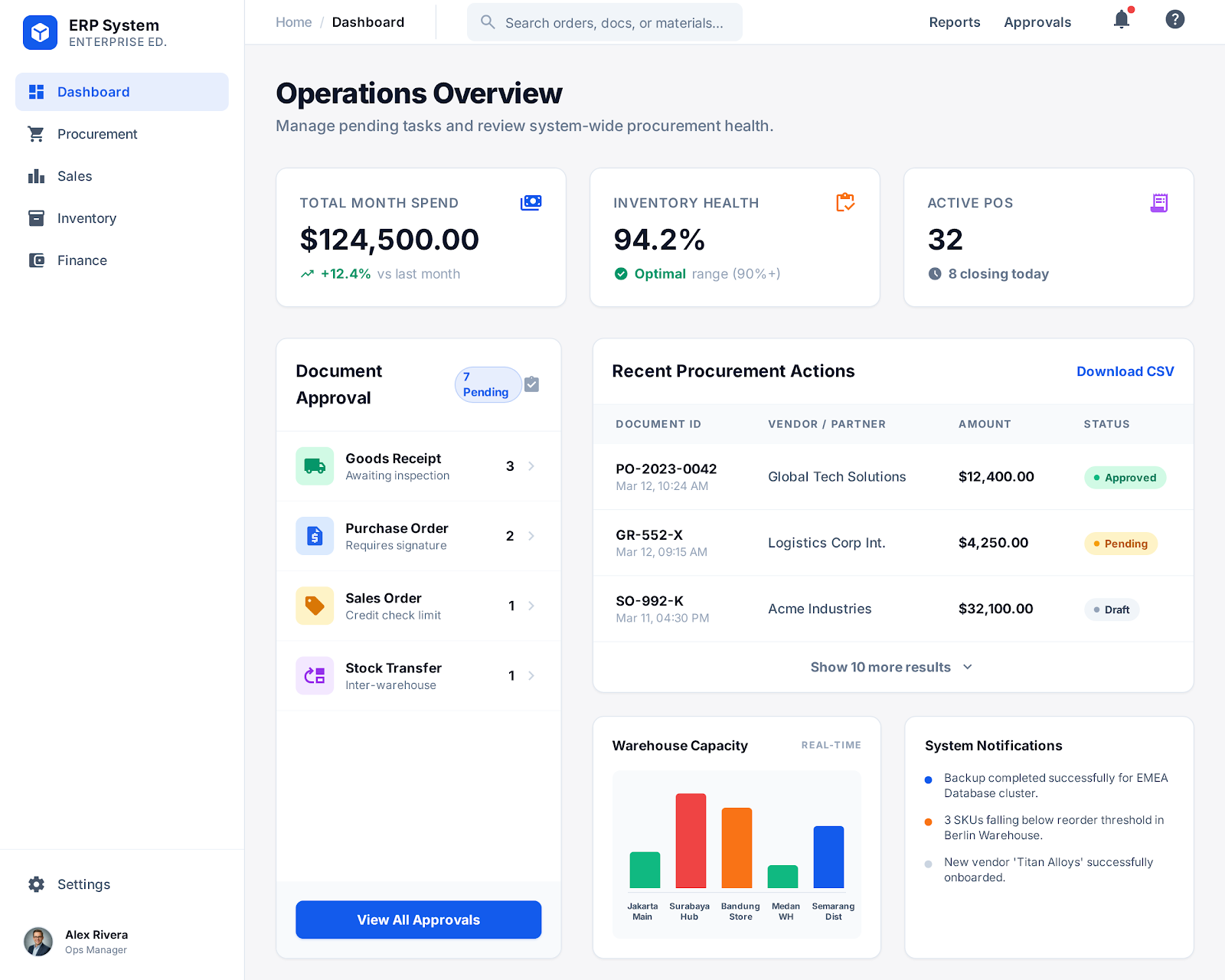Open Procurement in the sidebar
1225x980 pixels.
97,134
